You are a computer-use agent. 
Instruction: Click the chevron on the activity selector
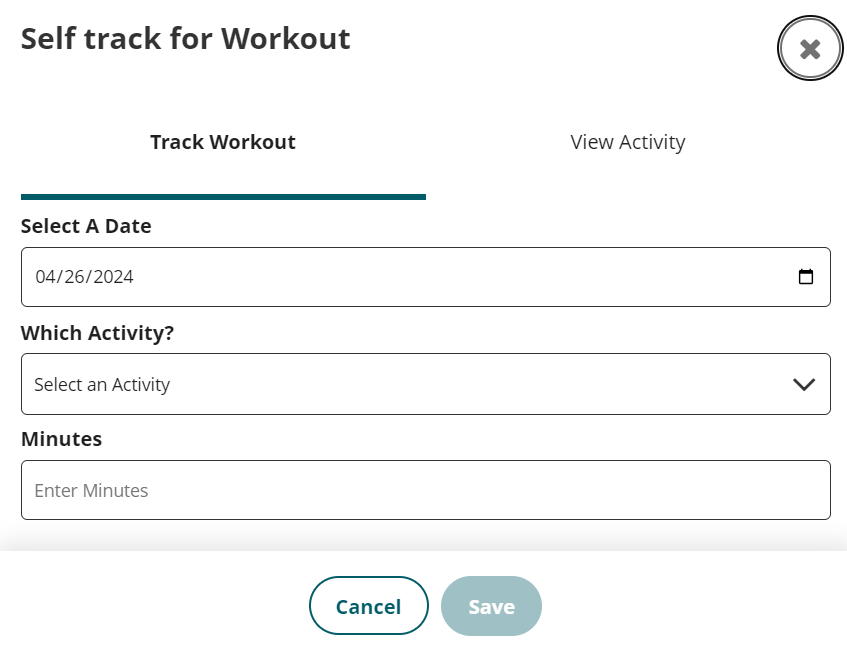803,384
